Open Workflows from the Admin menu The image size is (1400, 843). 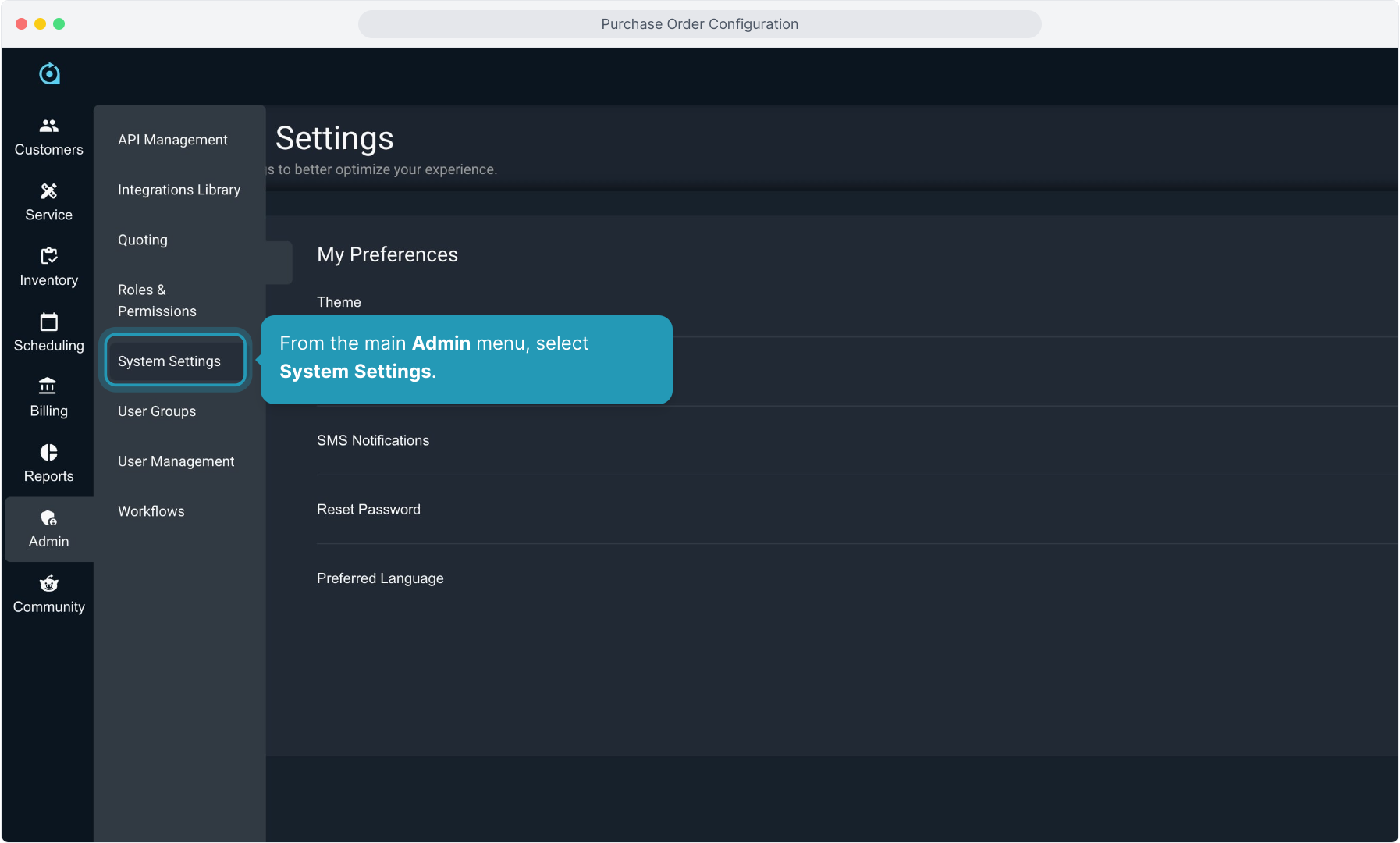click(151, 511)
